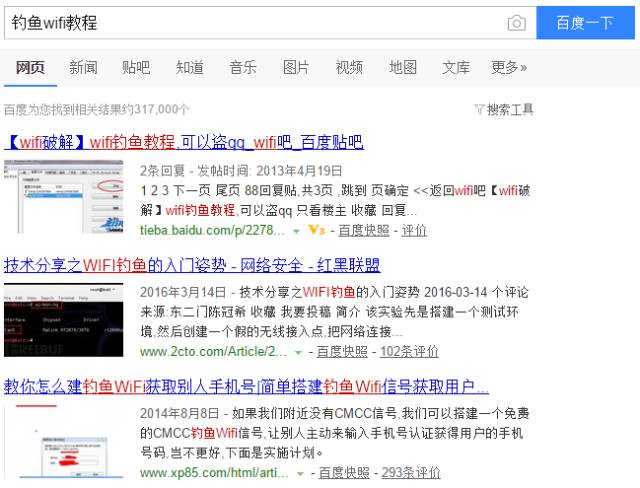Expand the arrow next to www.xp85.com URL

pyautogui.click(x=300, y=474)
